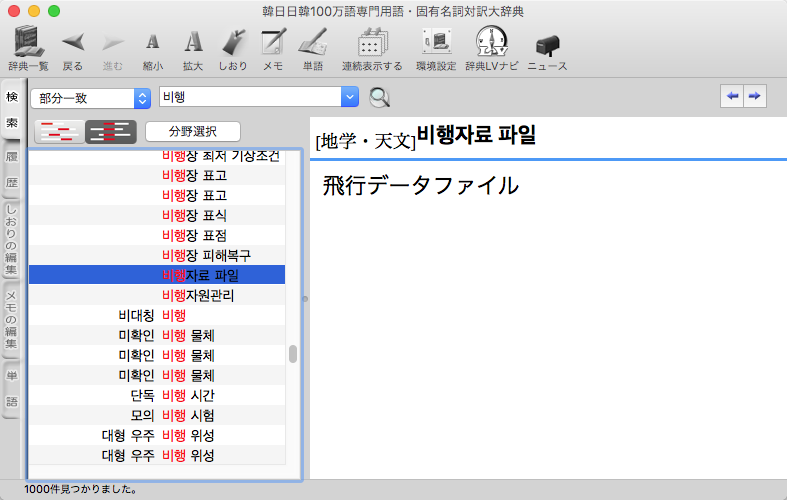Click the results list scrollbar thumb

pyautogui.click(x=293, y=354)
